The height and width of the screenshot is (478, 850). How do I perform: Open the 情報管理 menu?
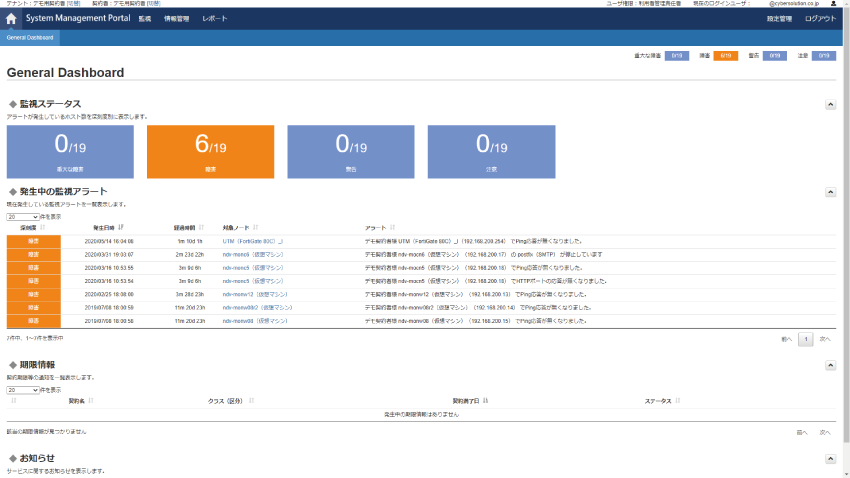click(177, 19)
